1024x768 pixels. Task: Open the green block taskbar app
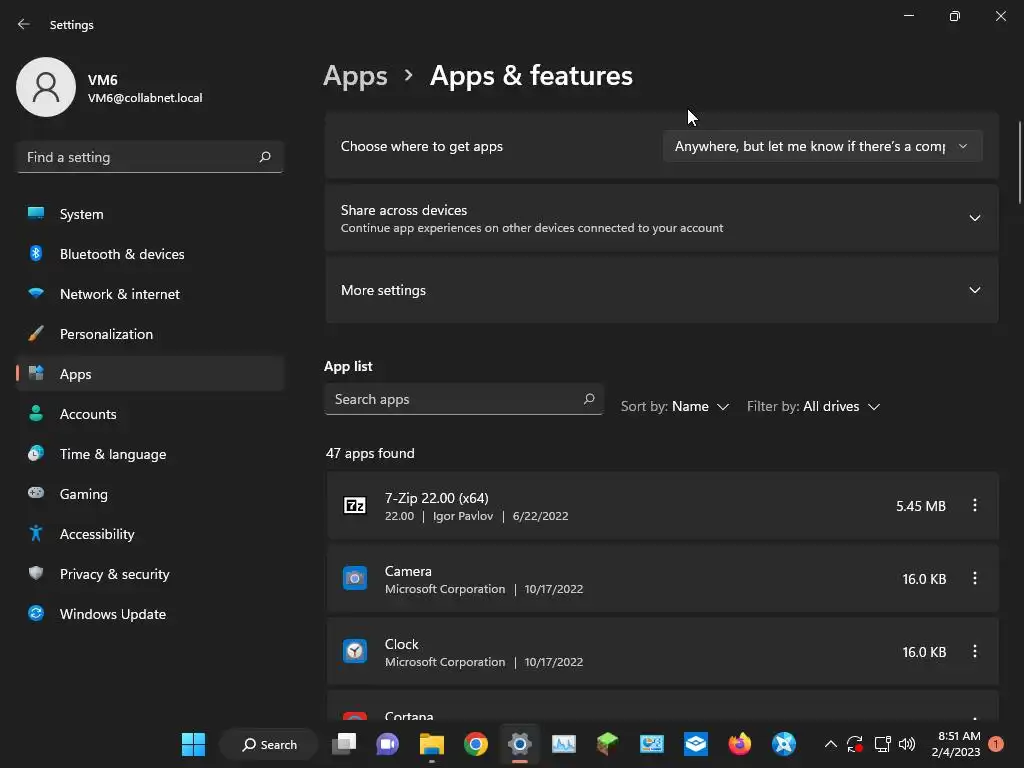tap(607, 744)
